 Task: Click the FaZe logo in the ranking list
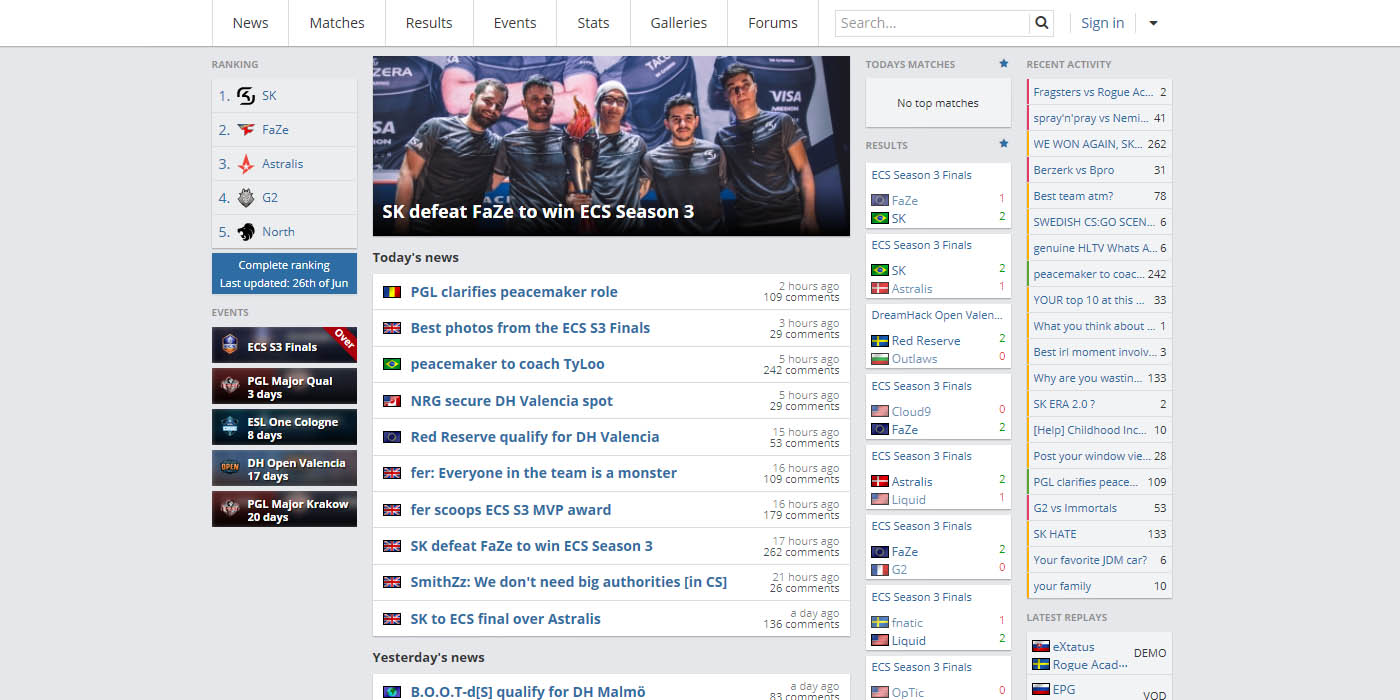pos(245,129)
